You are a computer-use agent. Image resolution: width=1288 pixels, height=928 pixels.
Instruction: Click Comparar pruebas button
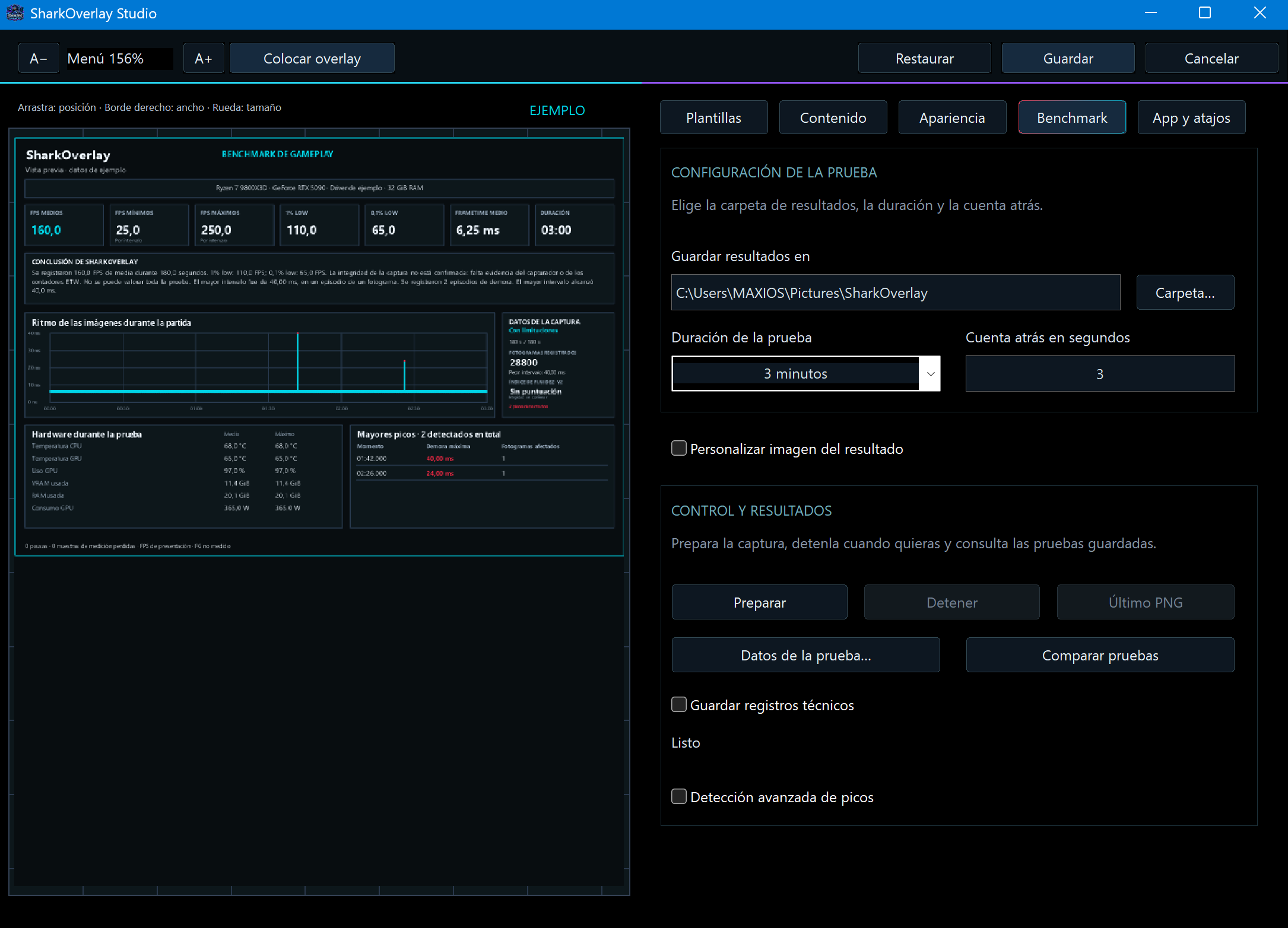[x=1100, y=655]
